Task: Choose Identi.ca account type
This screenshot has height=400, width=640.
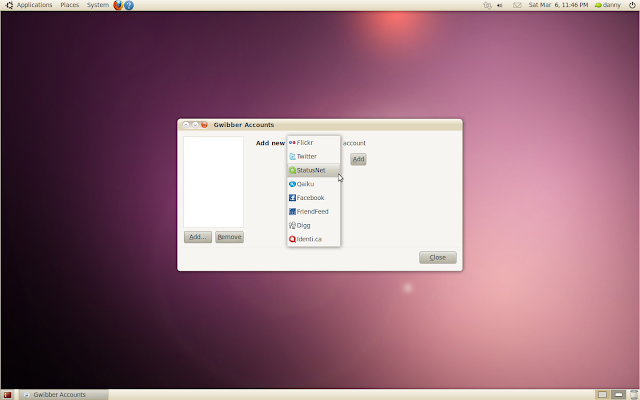Action: click(313, 239)
